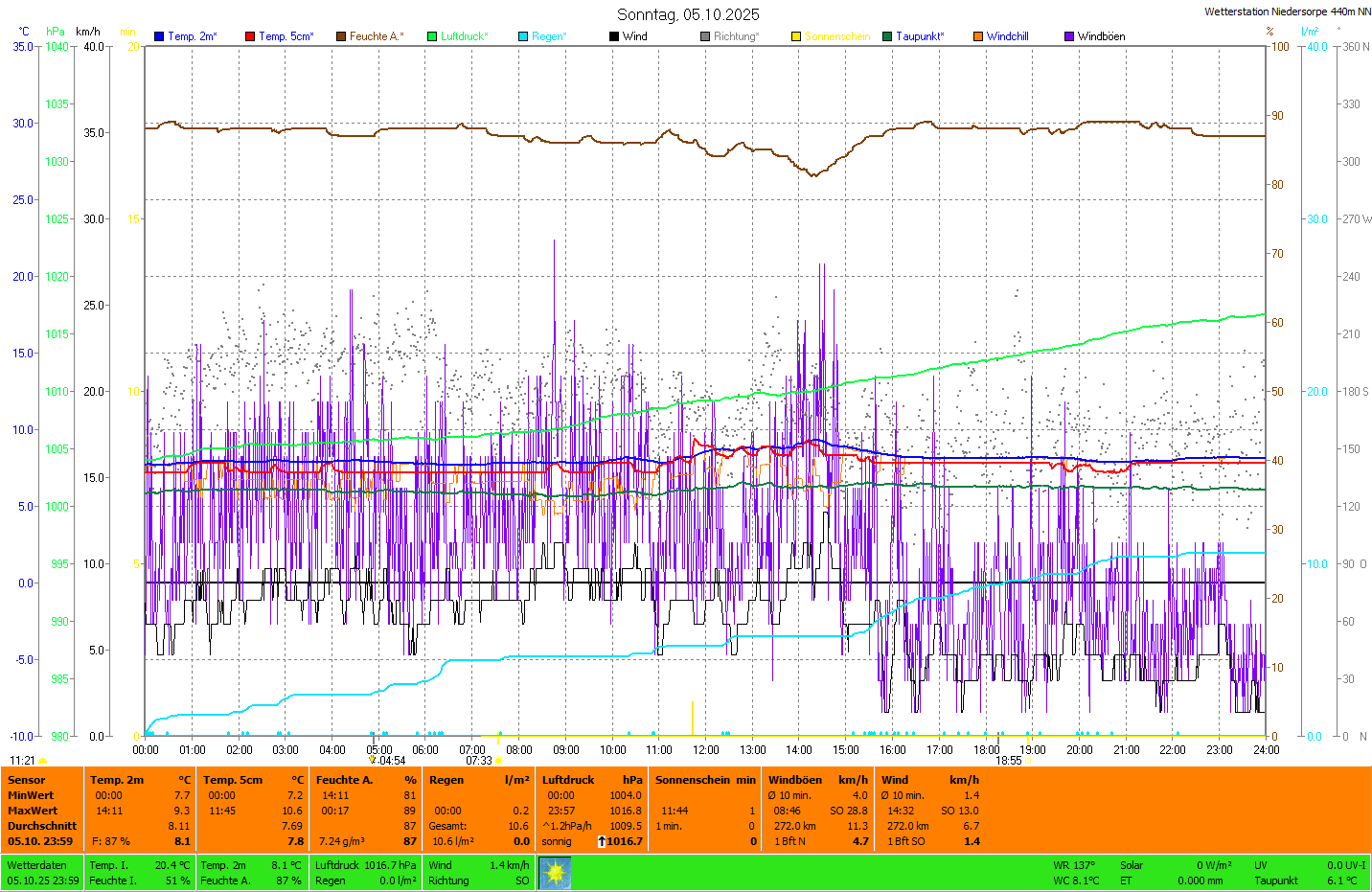Click the sunset marker at 18:55
1372x892 pixels.
1027,761
